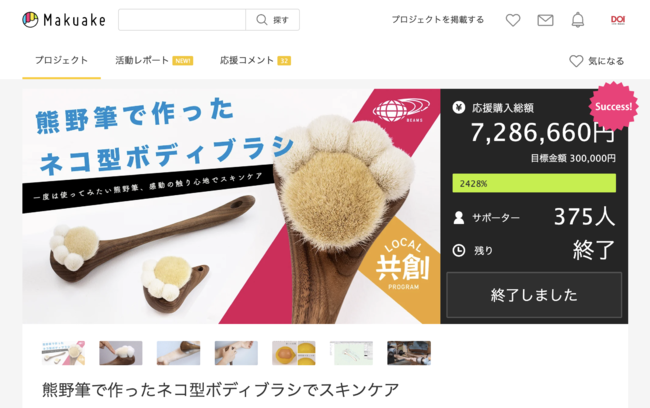Focus the search input field

pos(182,19)
